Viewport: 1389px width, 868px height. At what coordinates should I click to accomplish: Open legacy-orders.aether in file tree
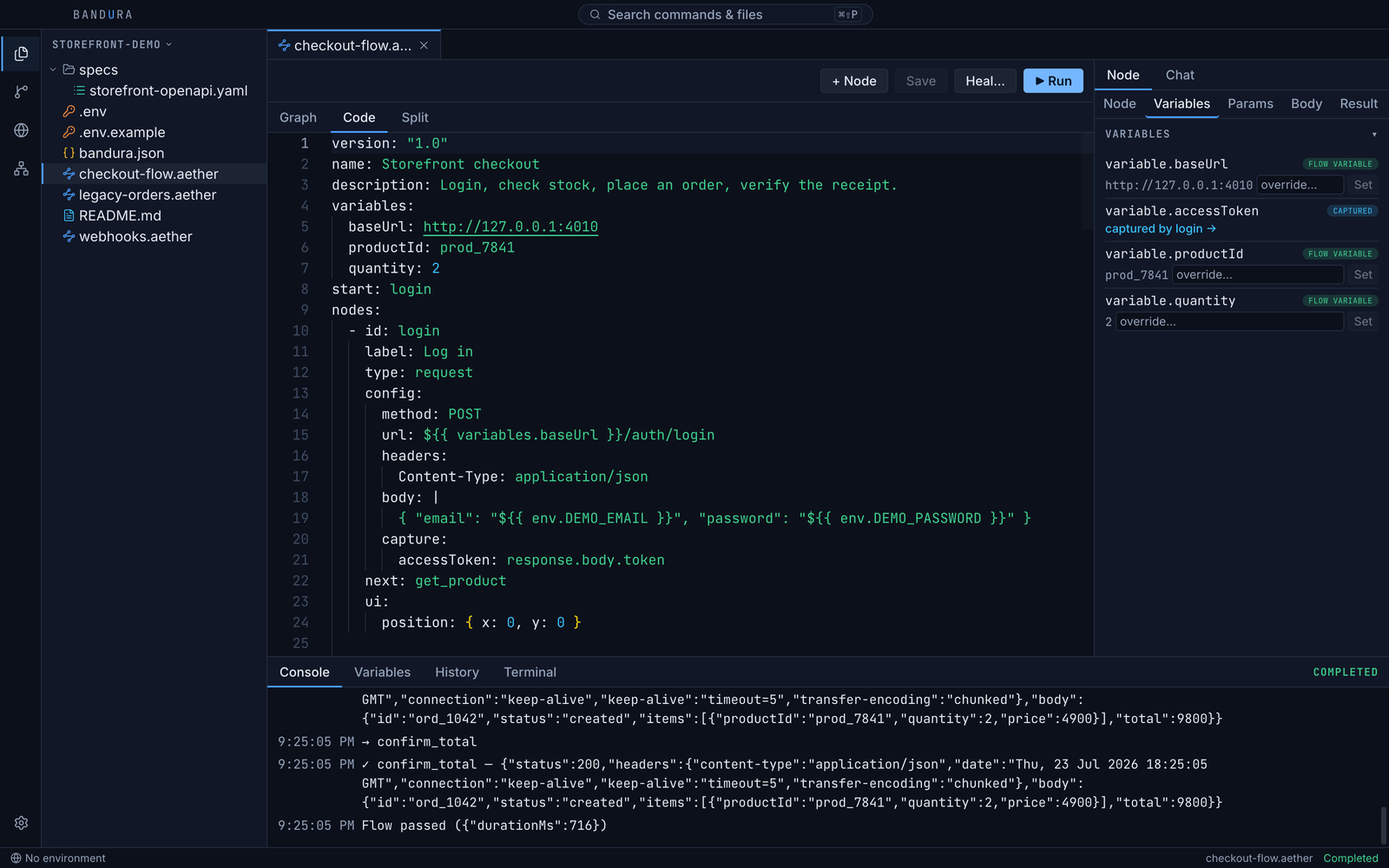click(154, 194)
